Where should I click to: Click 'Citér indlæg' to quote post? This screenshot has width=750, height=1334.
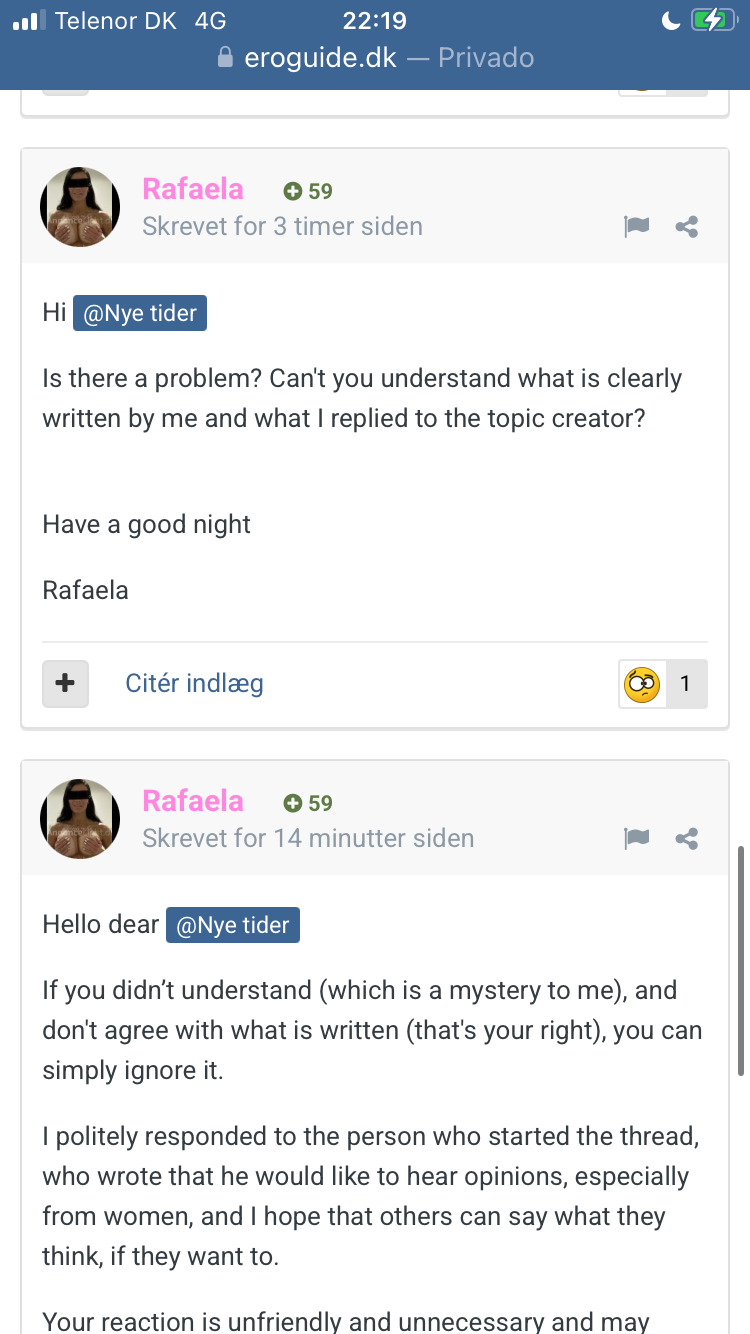(194, 684)
